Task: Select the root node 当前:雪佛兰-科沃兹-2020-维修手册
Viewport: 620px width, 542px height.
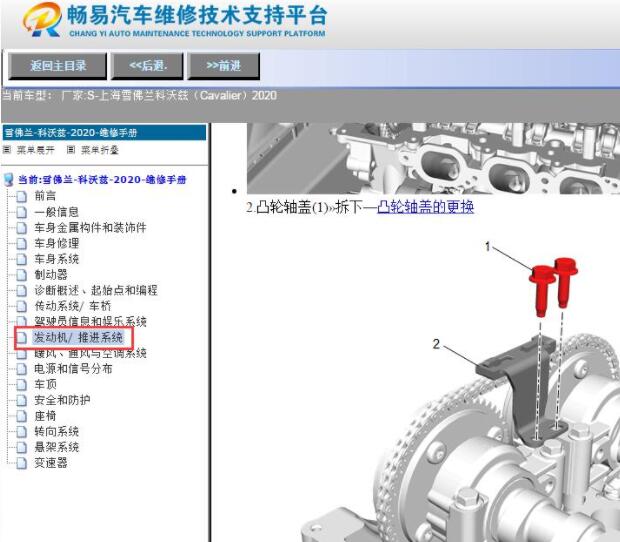Action: coord(102,180)
